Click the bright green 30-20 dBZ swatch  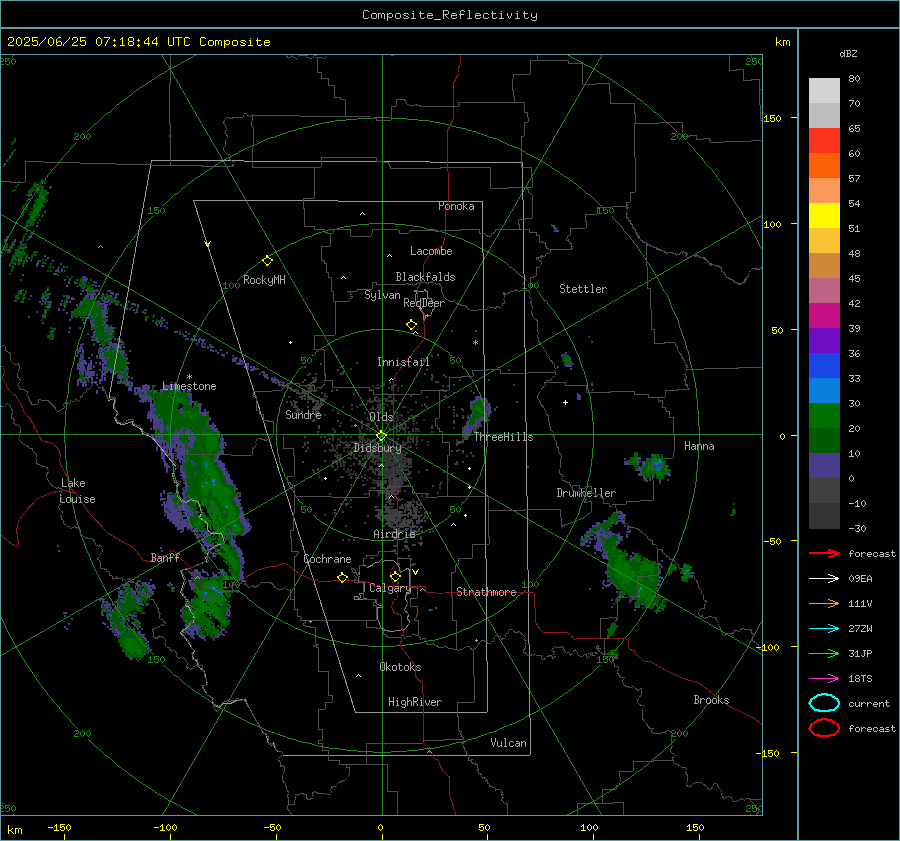(x=824, y=416)
